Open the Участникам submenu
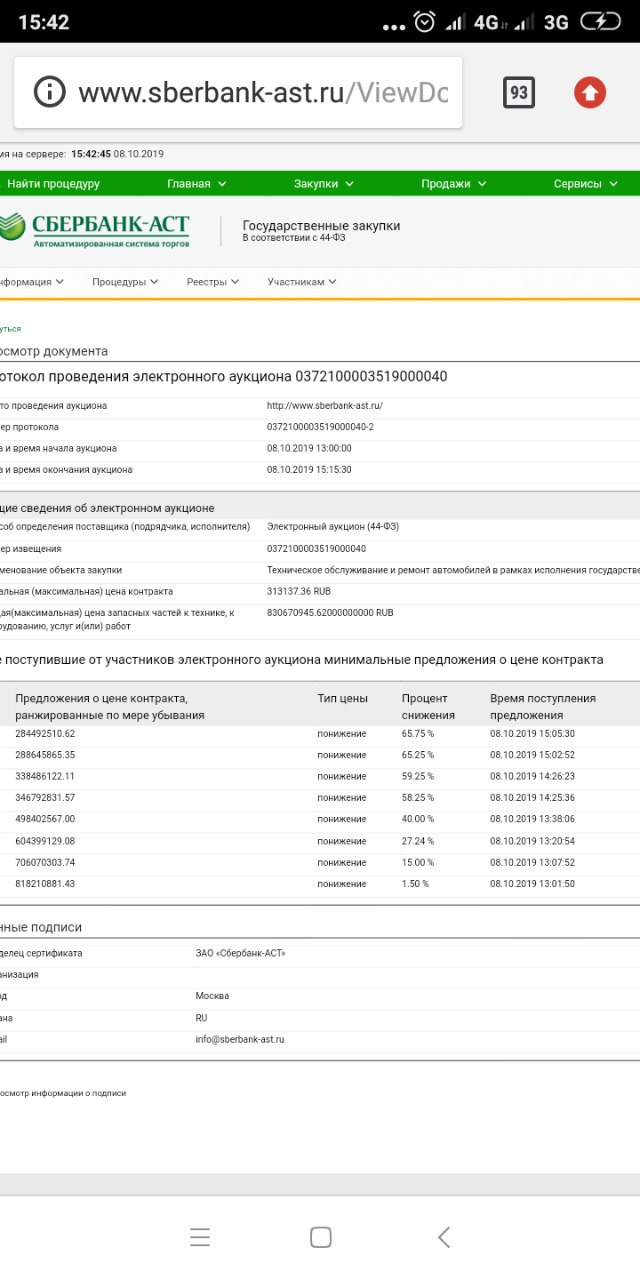Image resolution: width=640 pixels, height=1280 pixels. (x=301, y=282)
